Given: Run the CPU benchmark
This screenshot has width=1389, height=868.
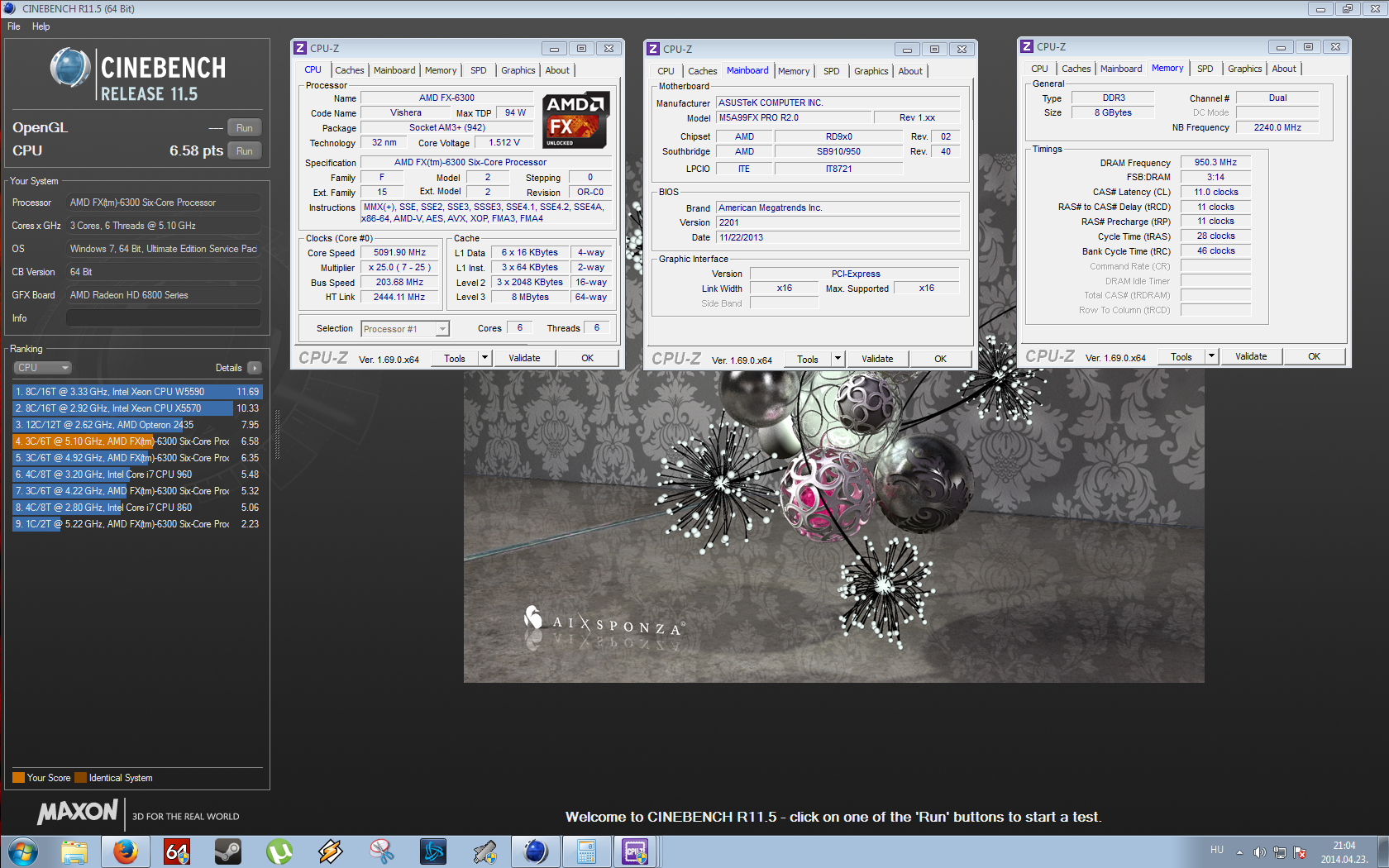Looking at the screenshot, I should 245,150.
